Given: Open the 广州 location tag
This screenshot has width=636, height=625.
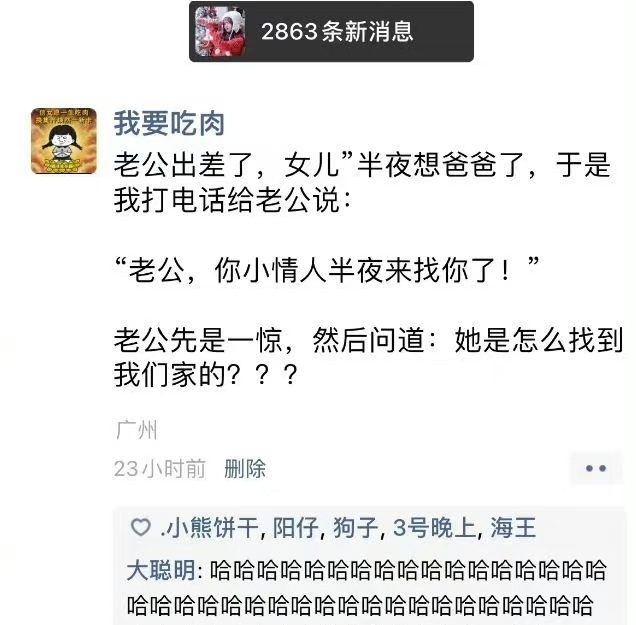Looking at the screenshot, I should [136, 430].
